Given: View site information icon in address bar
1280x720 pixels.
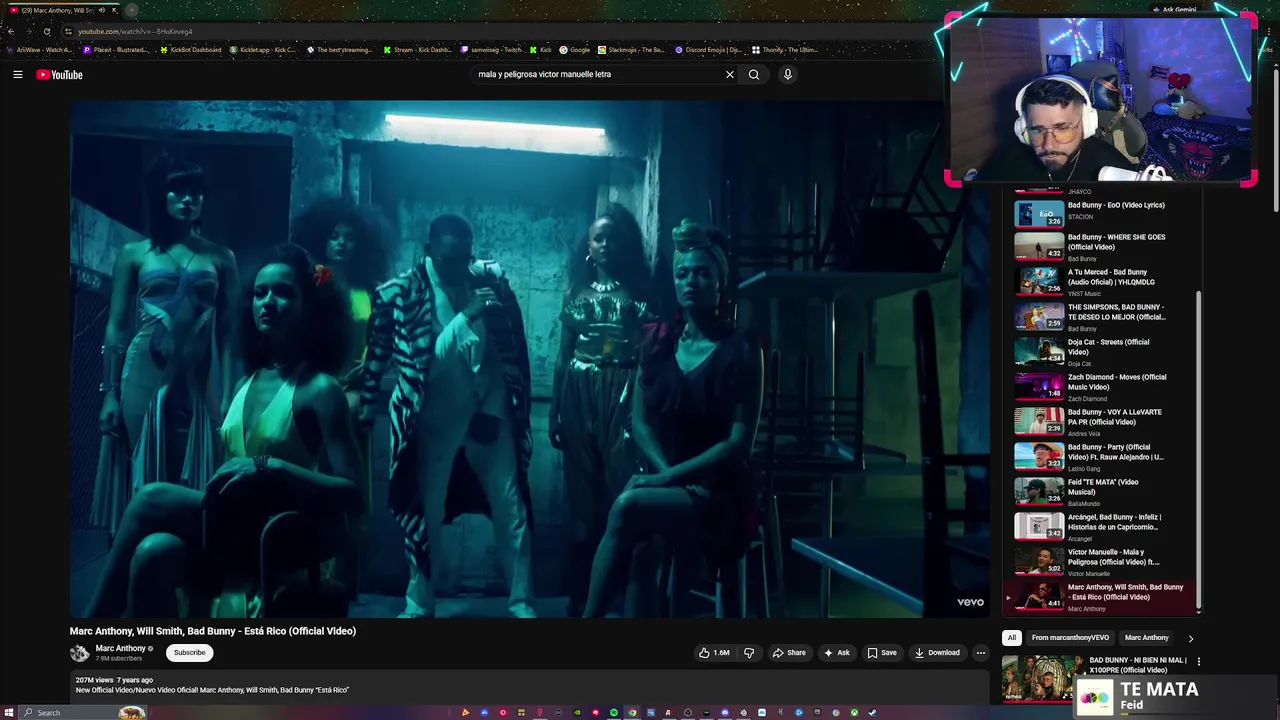Looking at the screenshot, I should [68, 31].
